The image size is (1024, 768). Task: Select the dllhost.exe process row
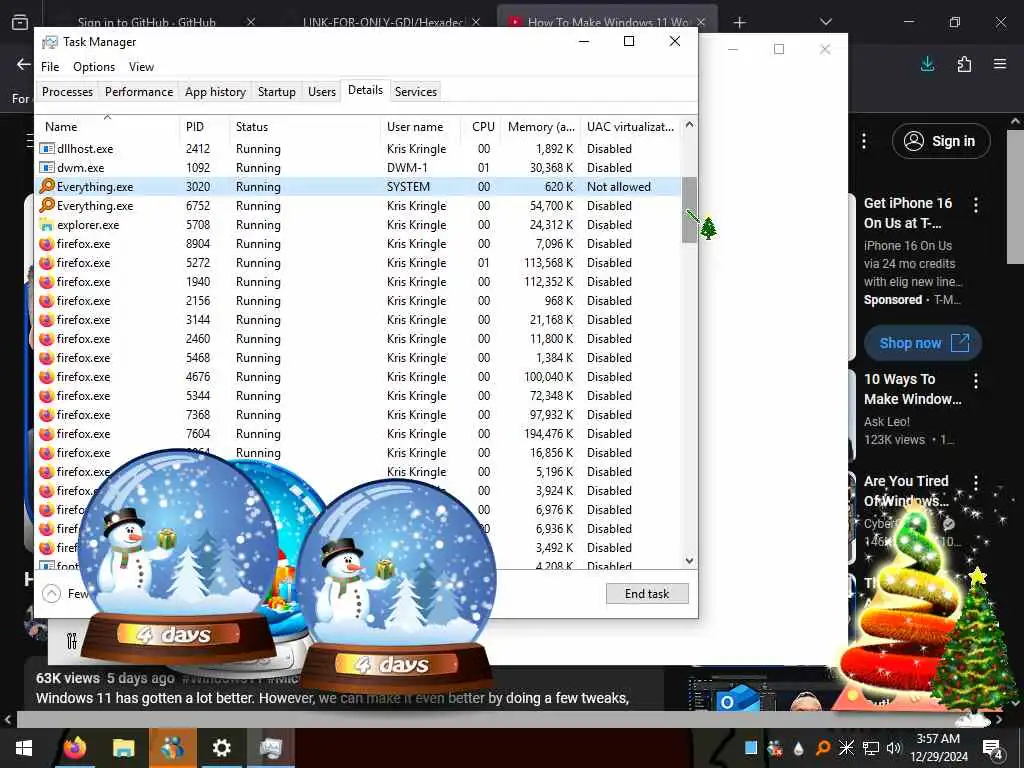(358, 149)
